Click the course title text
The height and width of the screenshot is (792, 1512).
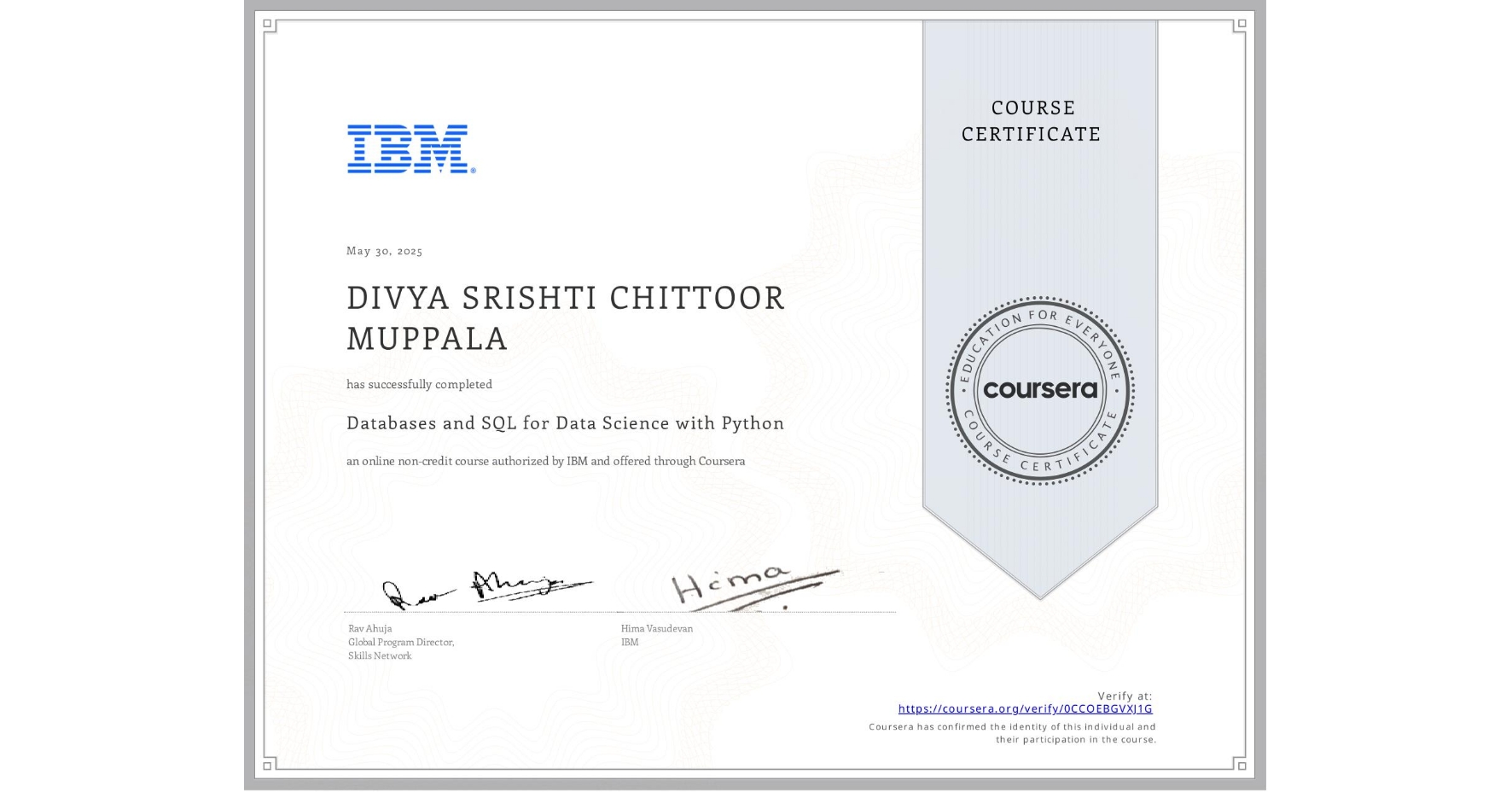pos(565,423)
